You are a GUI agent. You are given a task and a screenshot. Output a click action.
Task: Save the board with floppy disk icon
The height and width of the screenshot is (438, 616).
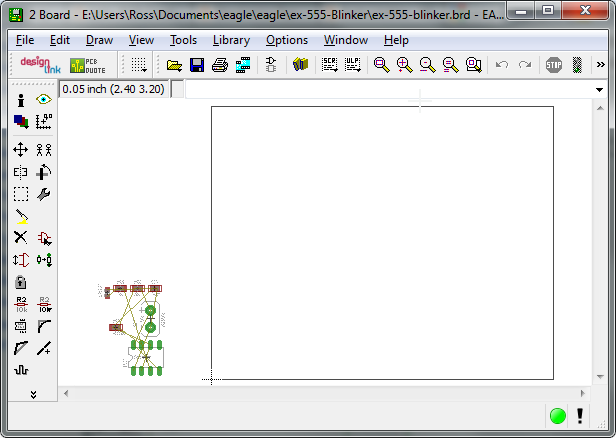click(197, 65)
